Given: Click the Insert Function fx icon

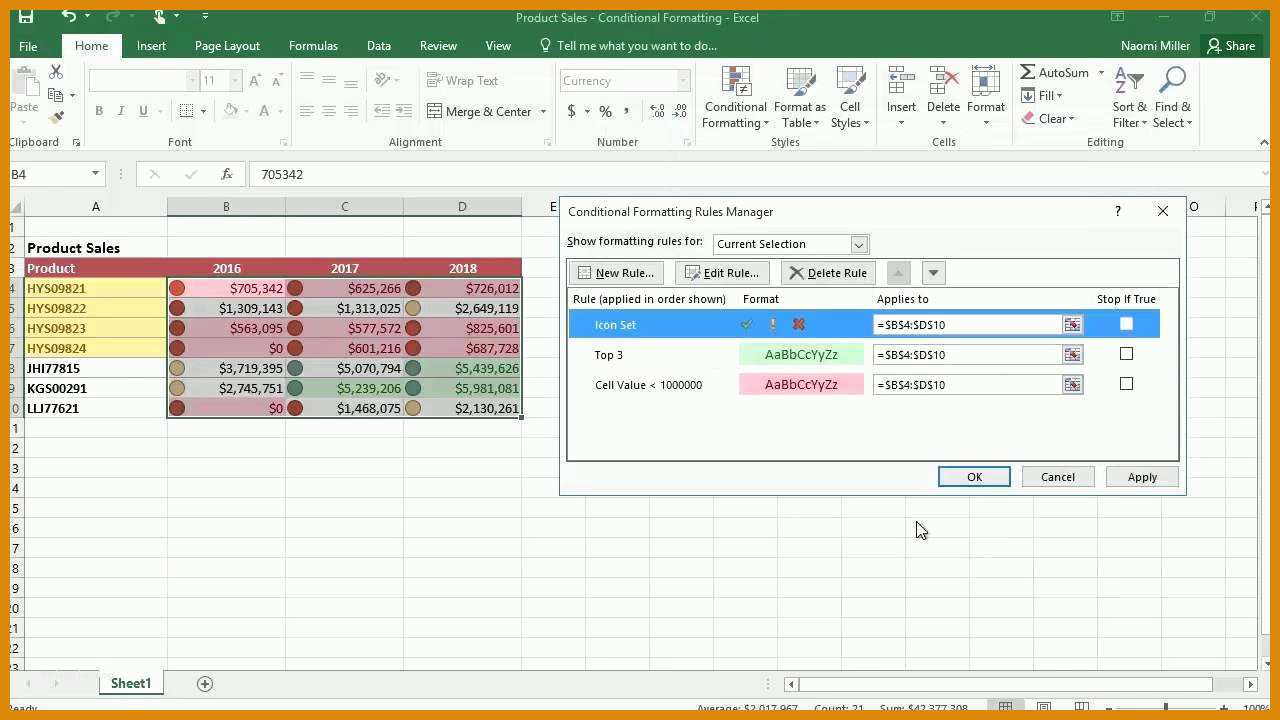Looking at the screenshot, I should tap(227, 174).
